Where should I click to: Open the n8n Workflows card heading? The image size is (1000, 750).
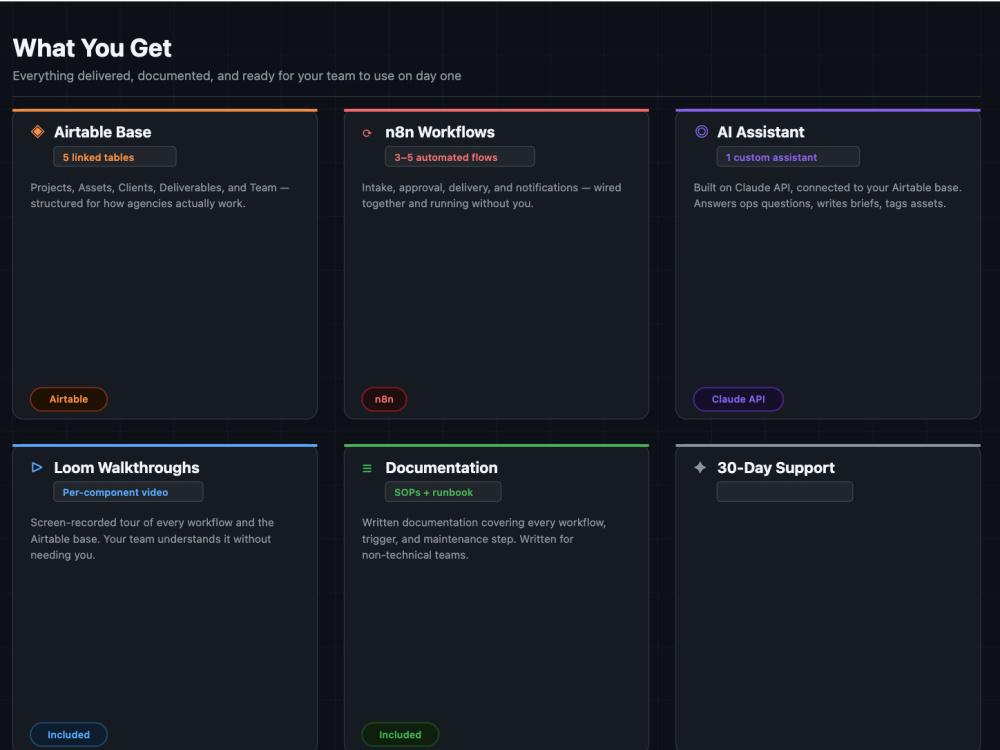pos(440,132)
